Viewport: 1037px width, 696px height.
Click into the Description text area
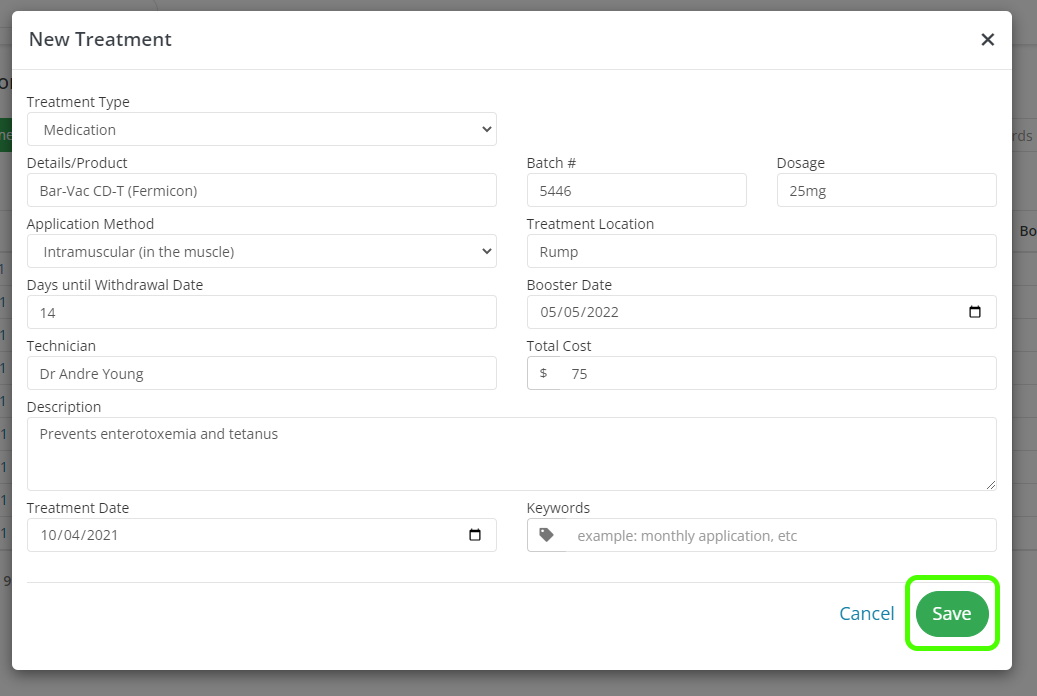[x=511, y=454]
